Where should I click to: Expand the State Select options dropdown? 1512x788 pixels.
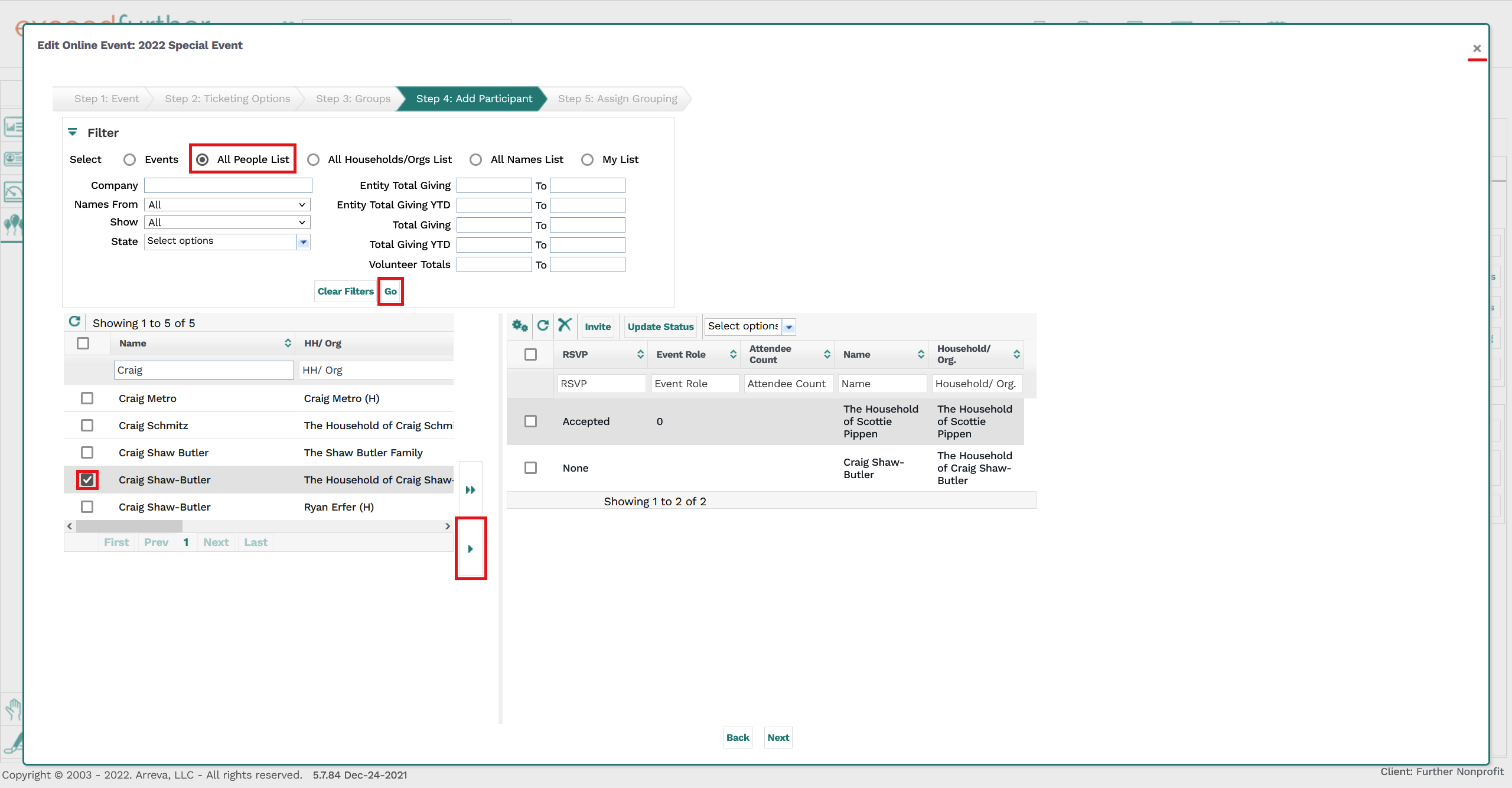pyautogui.click(x=304, y=241)
